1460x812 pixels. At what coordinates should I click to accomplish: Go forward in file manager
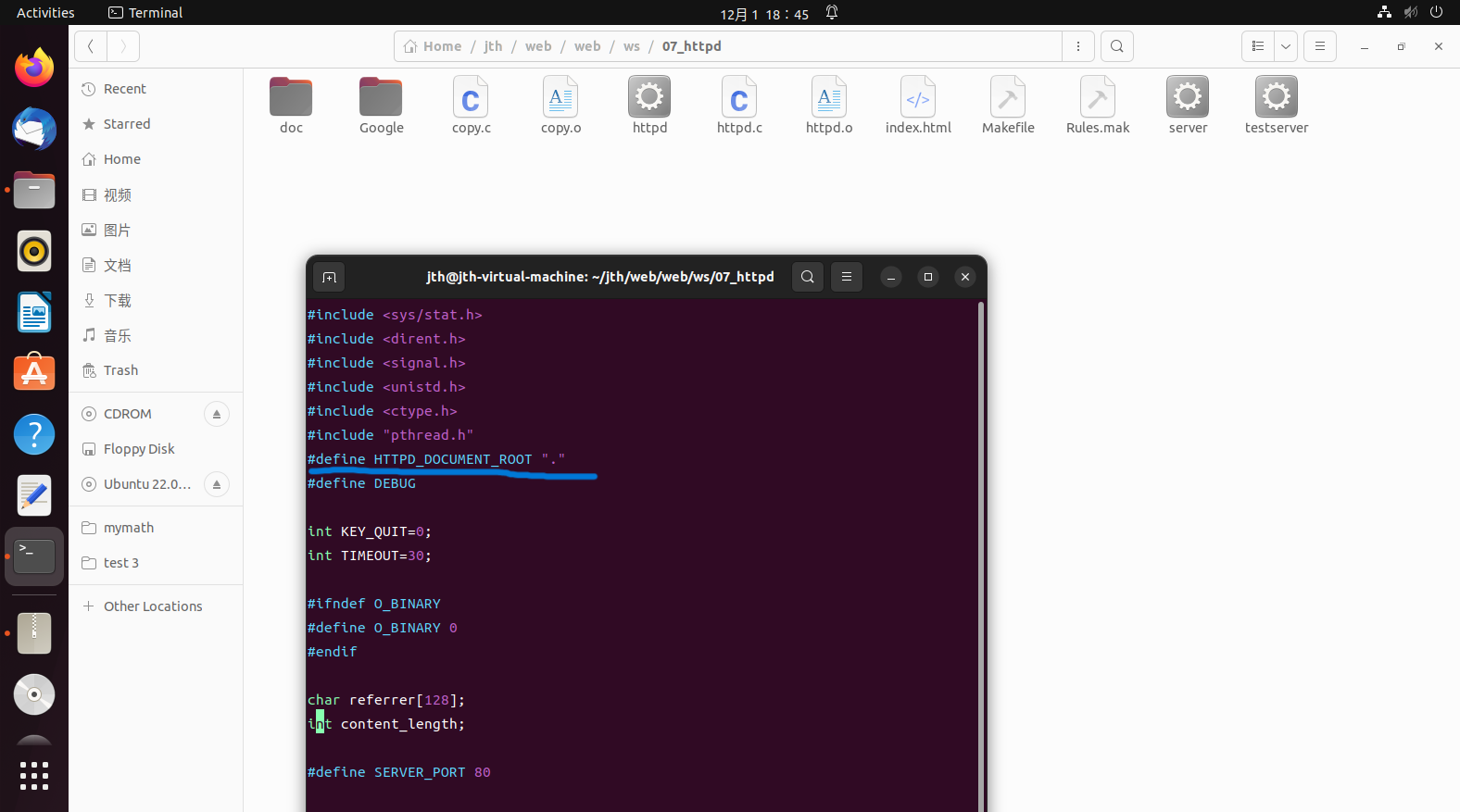[123, 46]
